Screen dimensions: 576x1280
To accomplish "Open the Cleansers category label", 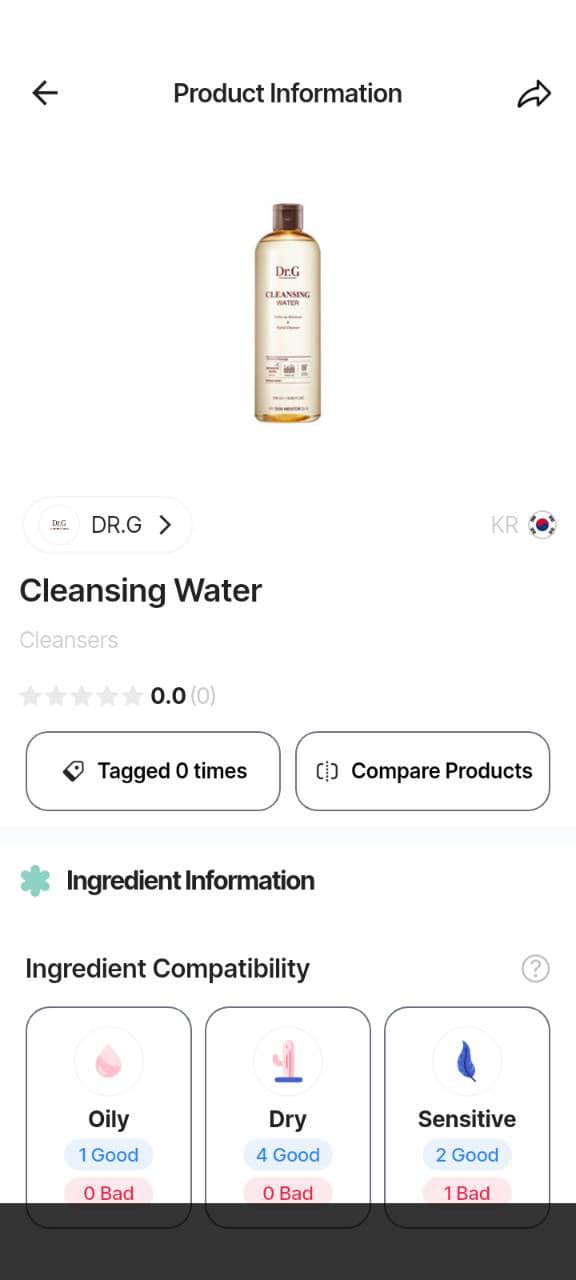I will pos(68,639).
